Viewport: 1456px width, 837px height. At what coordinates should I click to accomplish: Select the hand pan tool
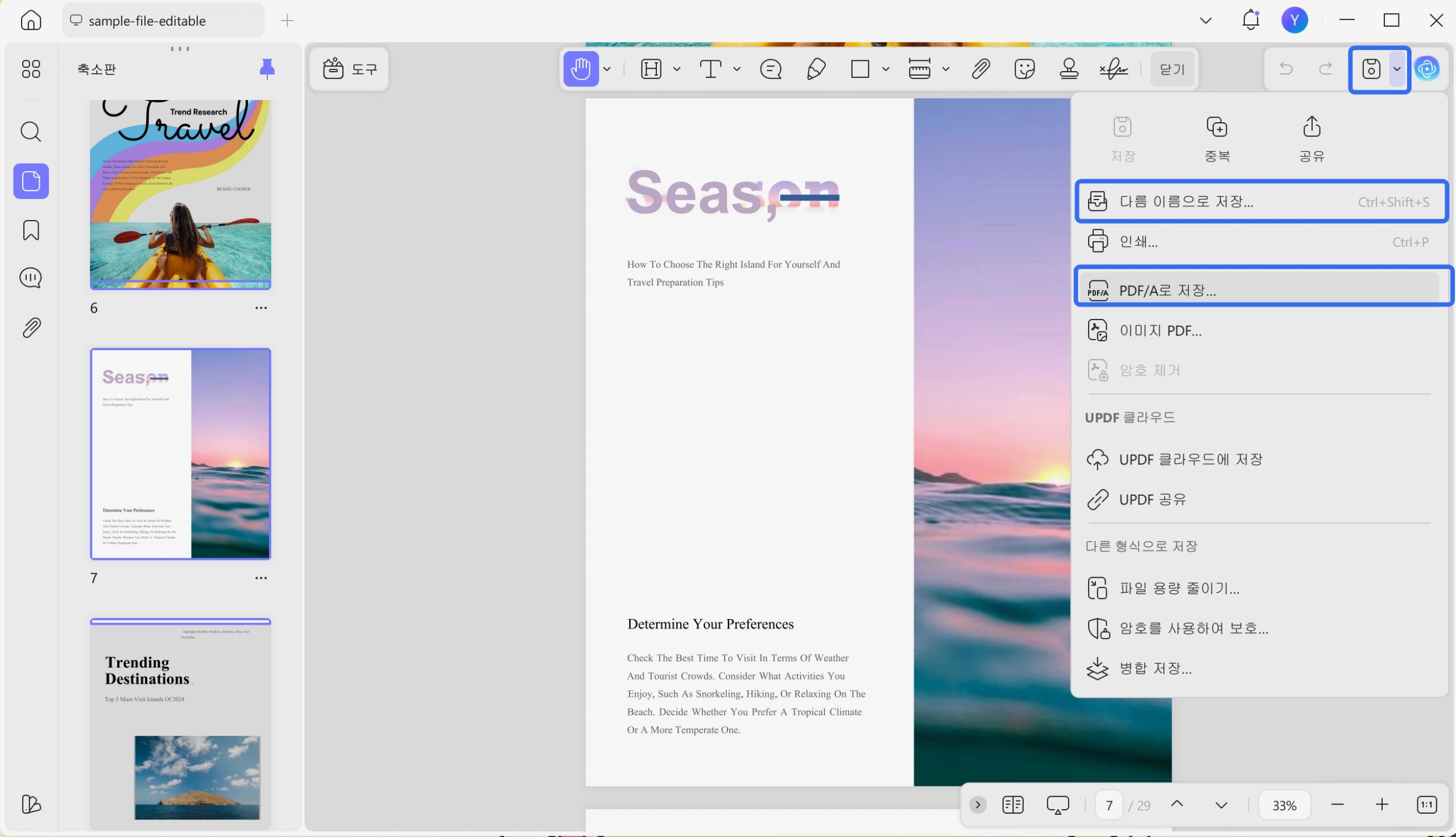click(581, 69)
